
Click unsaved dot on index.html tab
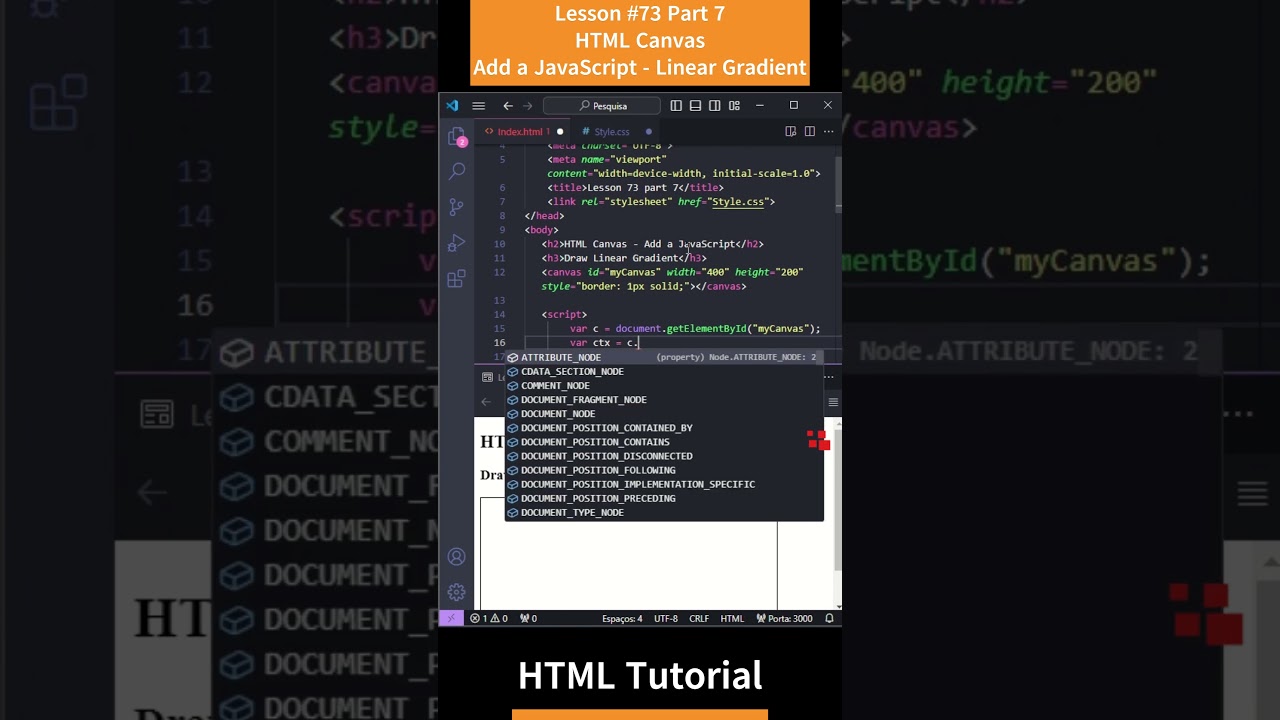tap(560, 131)
